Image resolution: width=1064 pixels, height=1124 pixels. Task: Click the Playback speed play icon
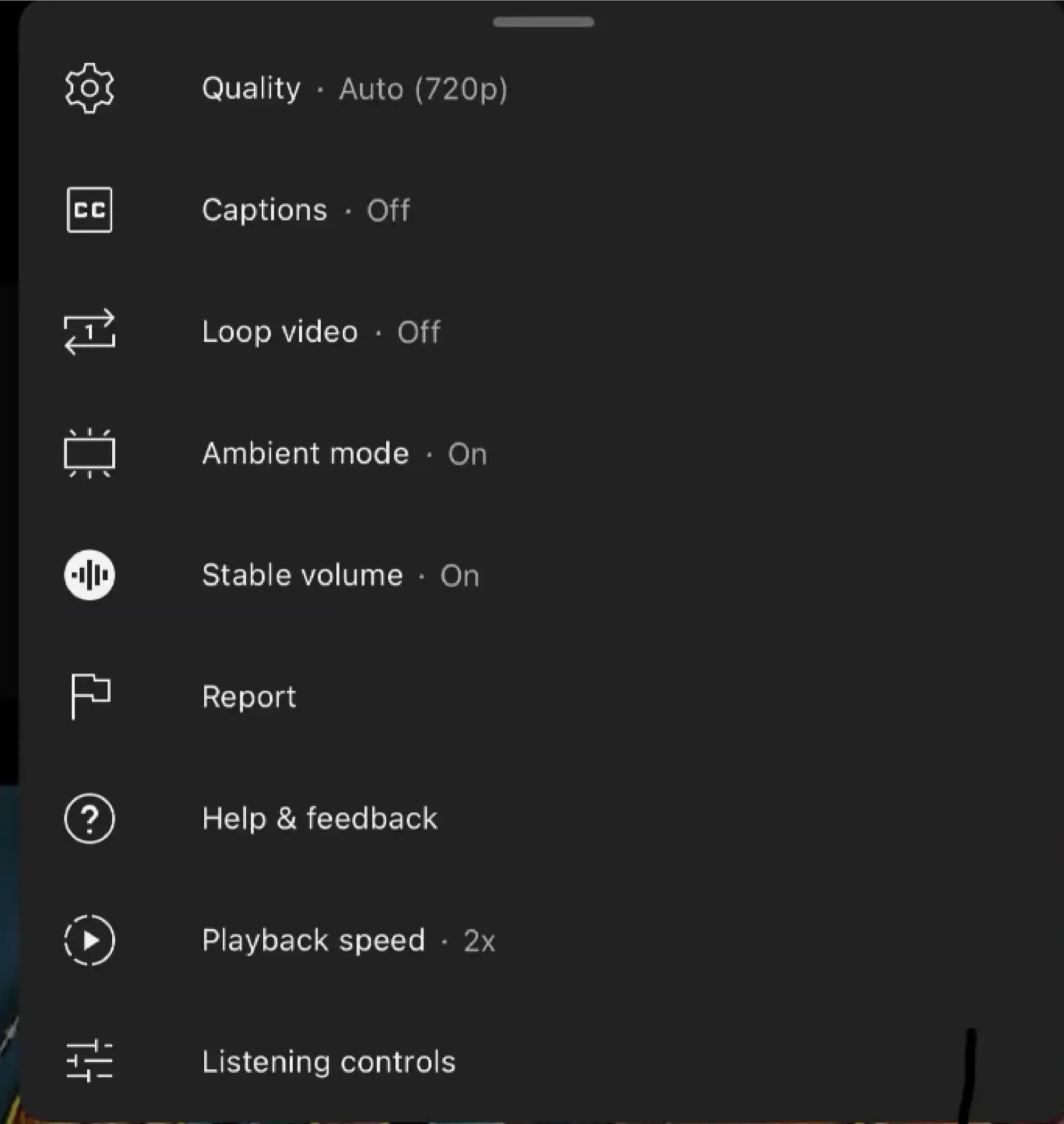point(90,940)
